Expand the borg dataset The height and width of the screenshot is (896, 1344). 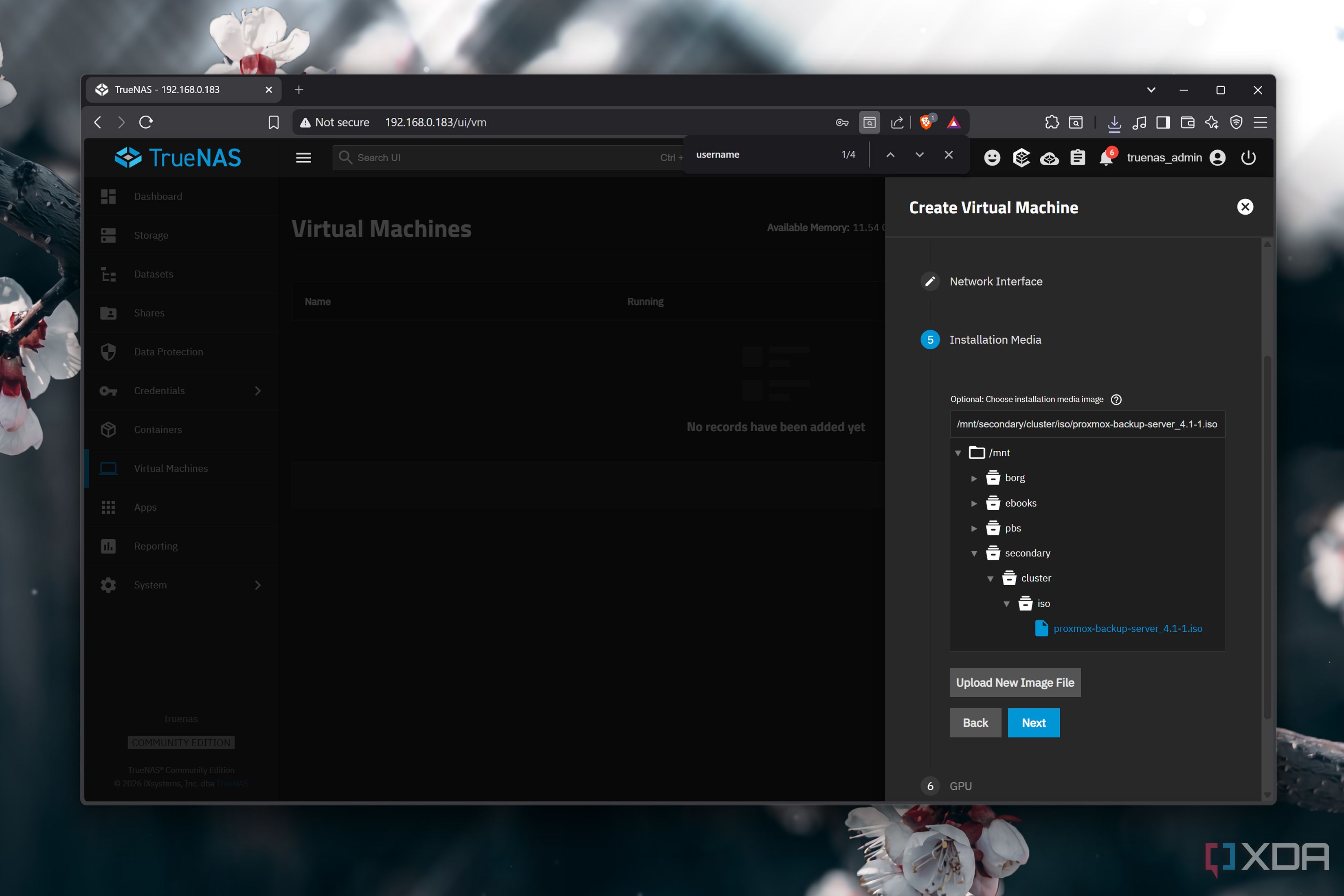(974, 478)
